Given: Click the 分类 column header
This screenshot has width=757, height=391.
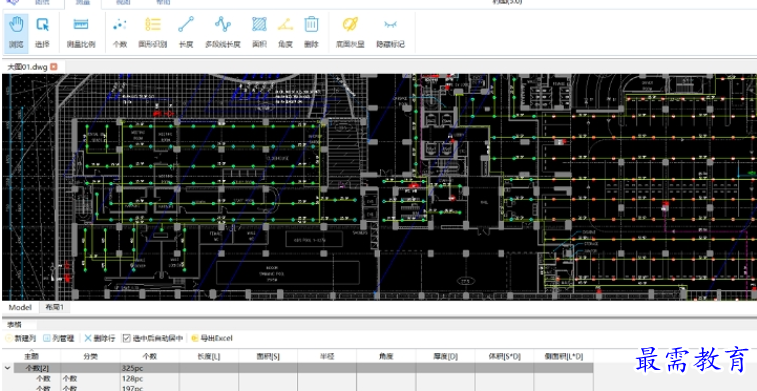Looking at the screenshot, I should tap(90, 357).
